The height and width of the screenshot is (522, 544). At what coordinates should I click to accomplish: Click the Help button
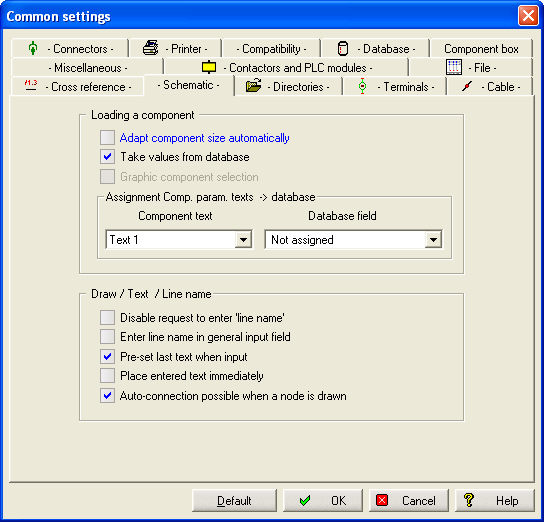[x=494, y=500]
